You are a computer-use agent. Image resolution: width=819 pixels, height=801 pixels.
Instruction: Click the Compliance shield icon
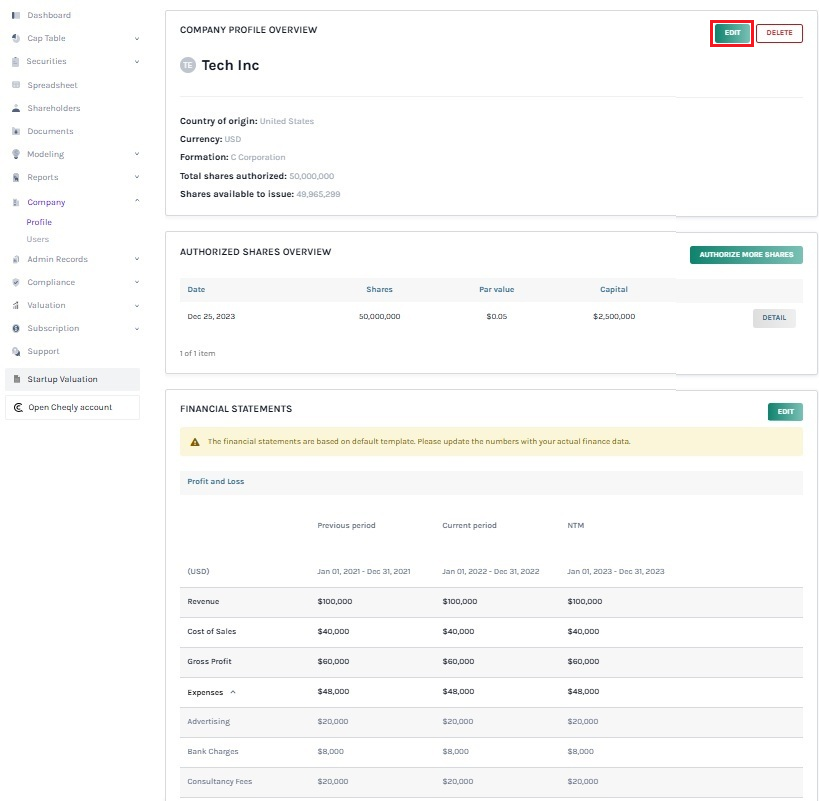16,282
